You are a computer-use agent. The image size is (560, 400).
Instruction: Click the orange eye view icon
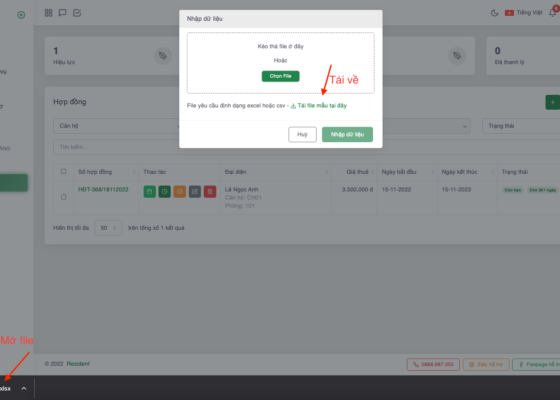[180, 192]
